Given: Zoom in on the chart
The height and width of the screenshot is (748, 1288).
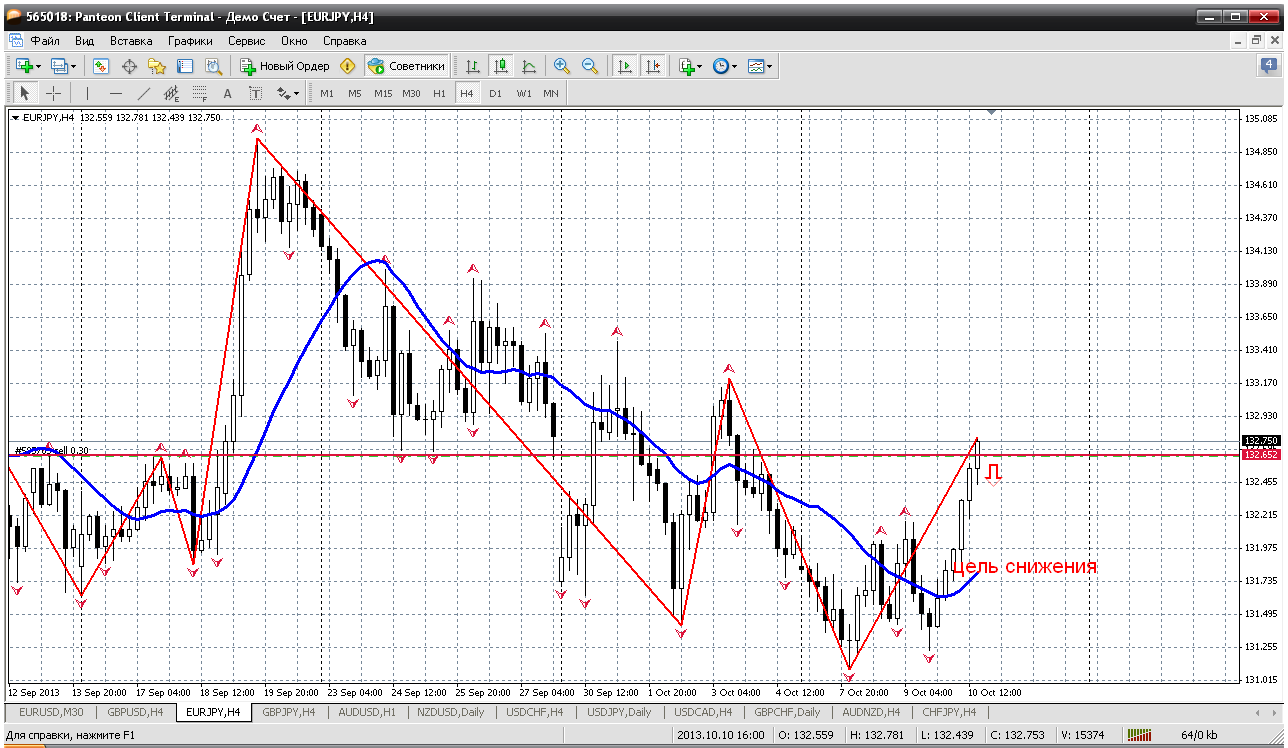Looking at the screenshot, I should (x=562, y=66).
